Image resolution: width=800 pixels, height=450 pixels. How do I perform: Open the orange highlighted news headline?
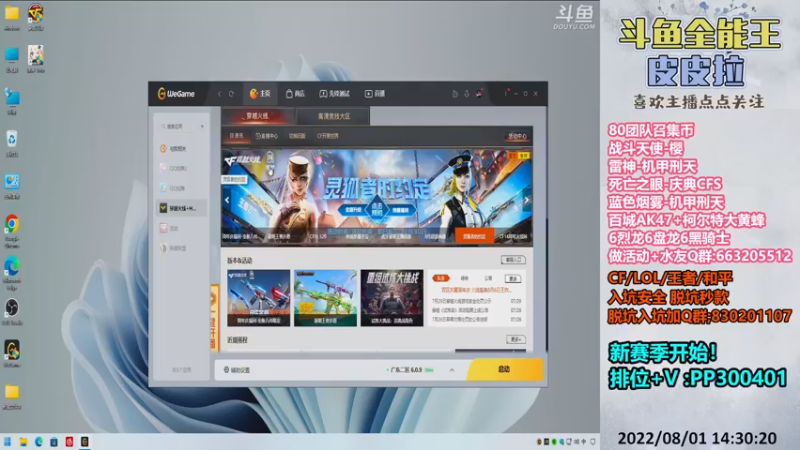pos(476,290)
